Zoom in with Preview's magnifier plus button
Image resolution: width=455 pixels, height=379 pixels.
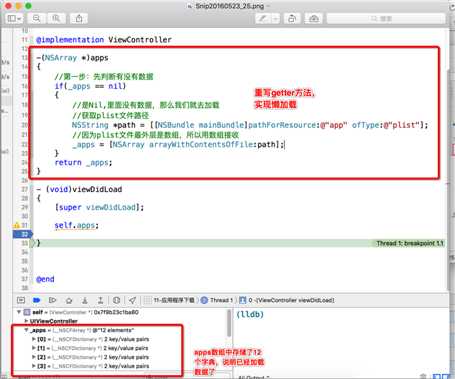click(56, 18)
